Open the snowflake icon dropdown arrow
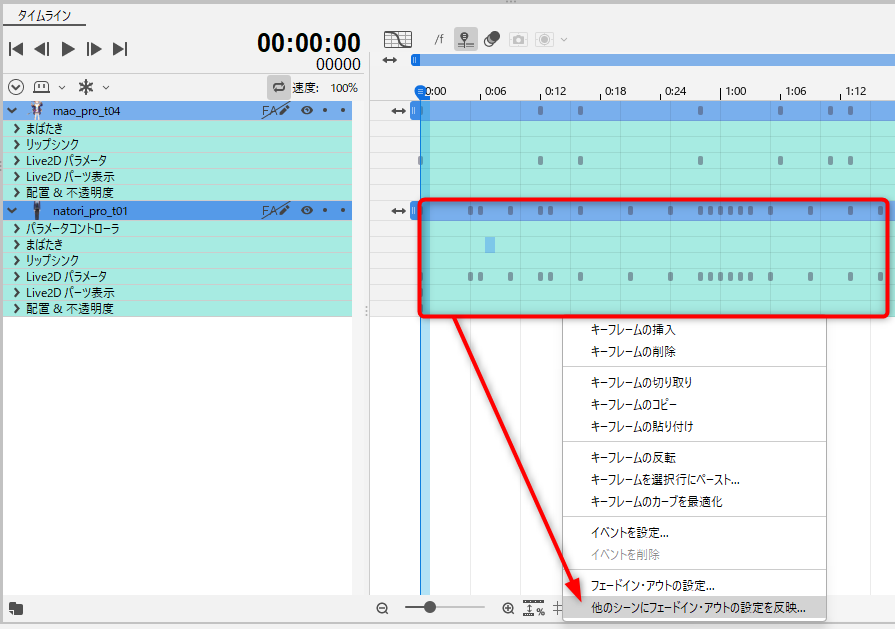This screenshot has width=895, height=629. (106, 87)
